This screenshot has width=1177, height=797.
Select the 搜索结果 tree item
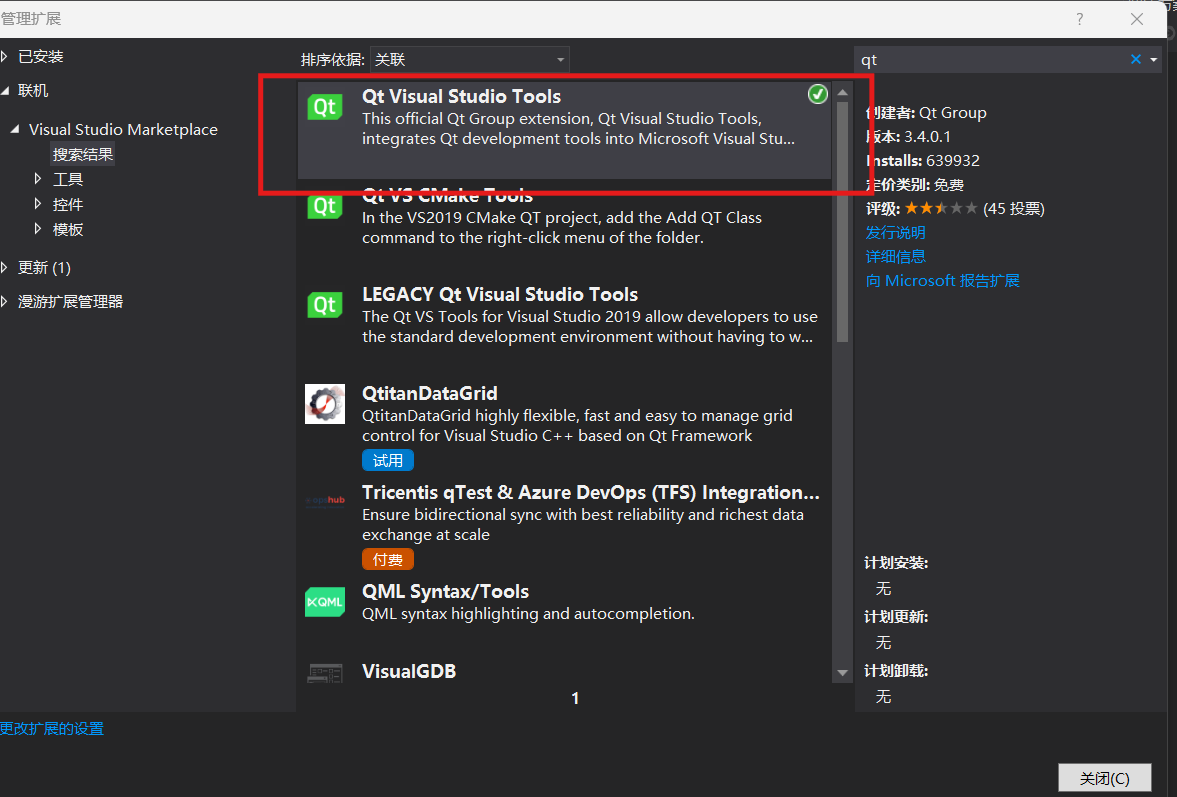(x=82, y=153)
